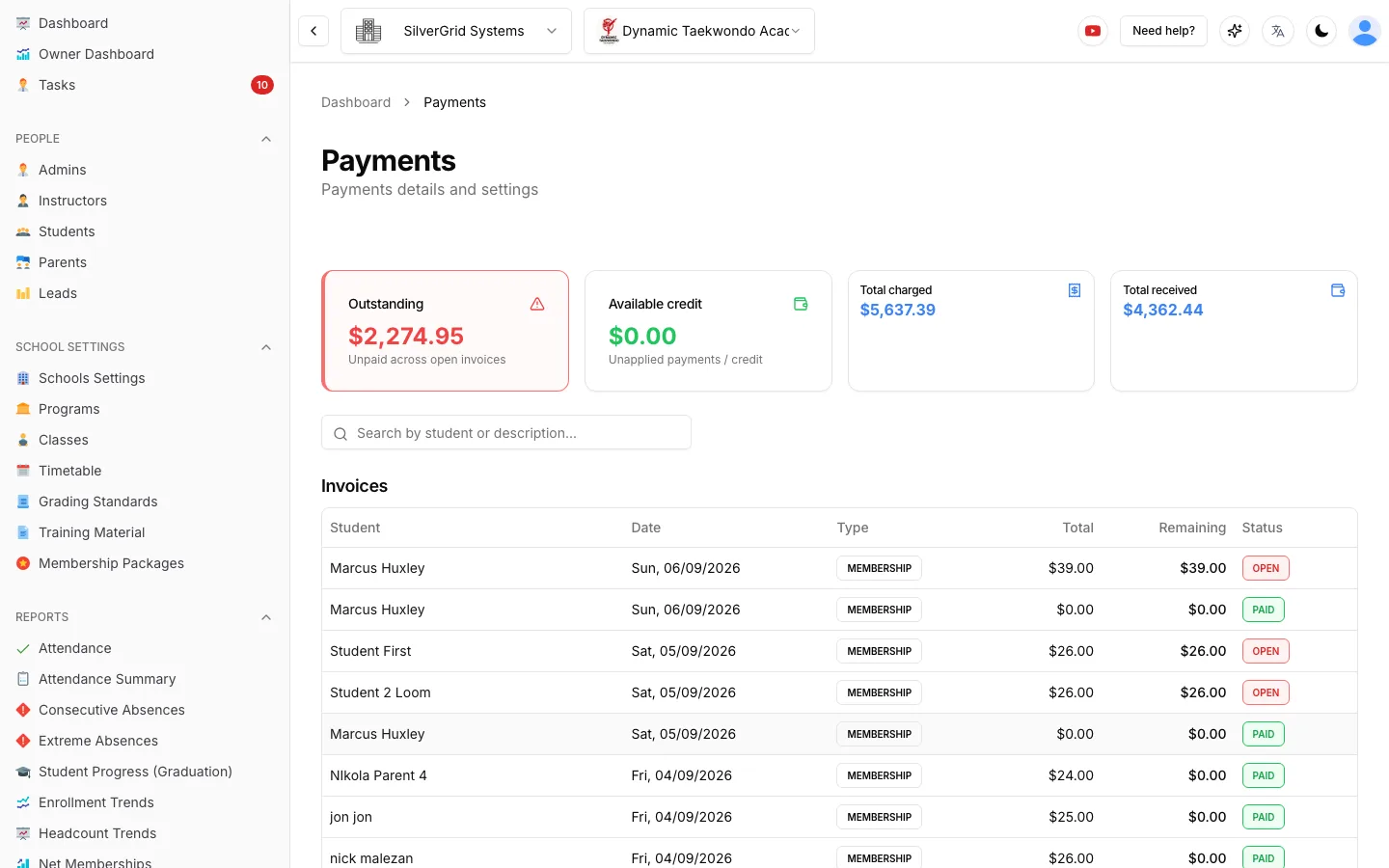Open the YouTube video tutorial icon
The height and width of the screenshot is (868, 1389).
point(1093,31)
